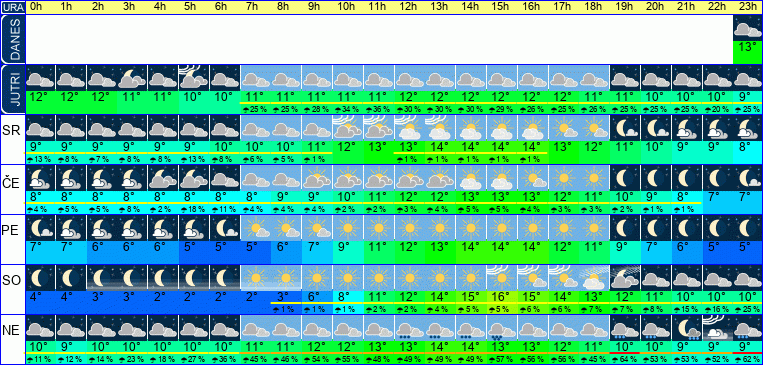This screenshot has height=365, width=763.
Task: Click the SO 19h foggy cloud icon
Action: 625,277
